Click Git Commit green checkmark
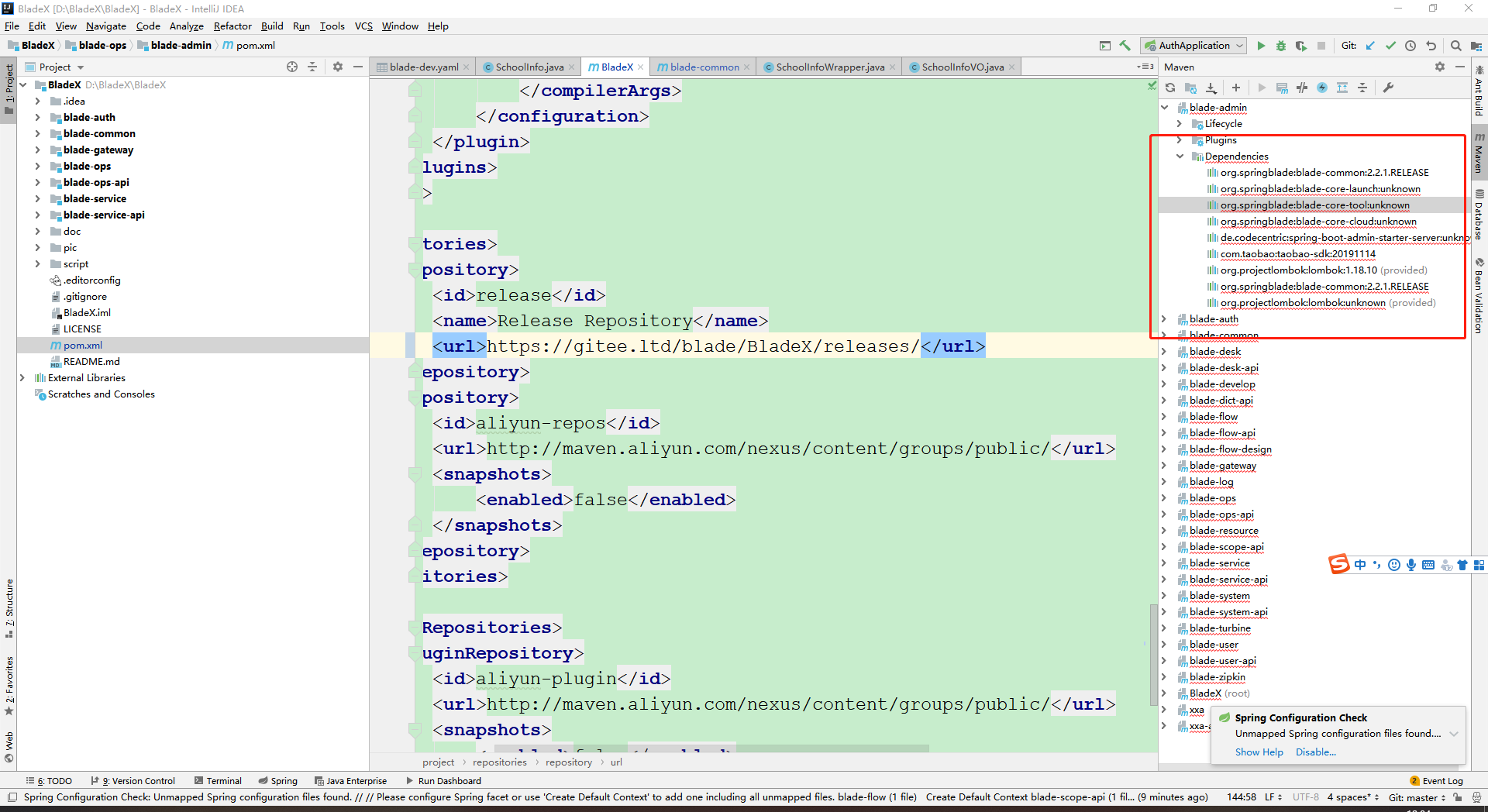The height and width of the screenshot is (812, 1488). point(1390,46)
